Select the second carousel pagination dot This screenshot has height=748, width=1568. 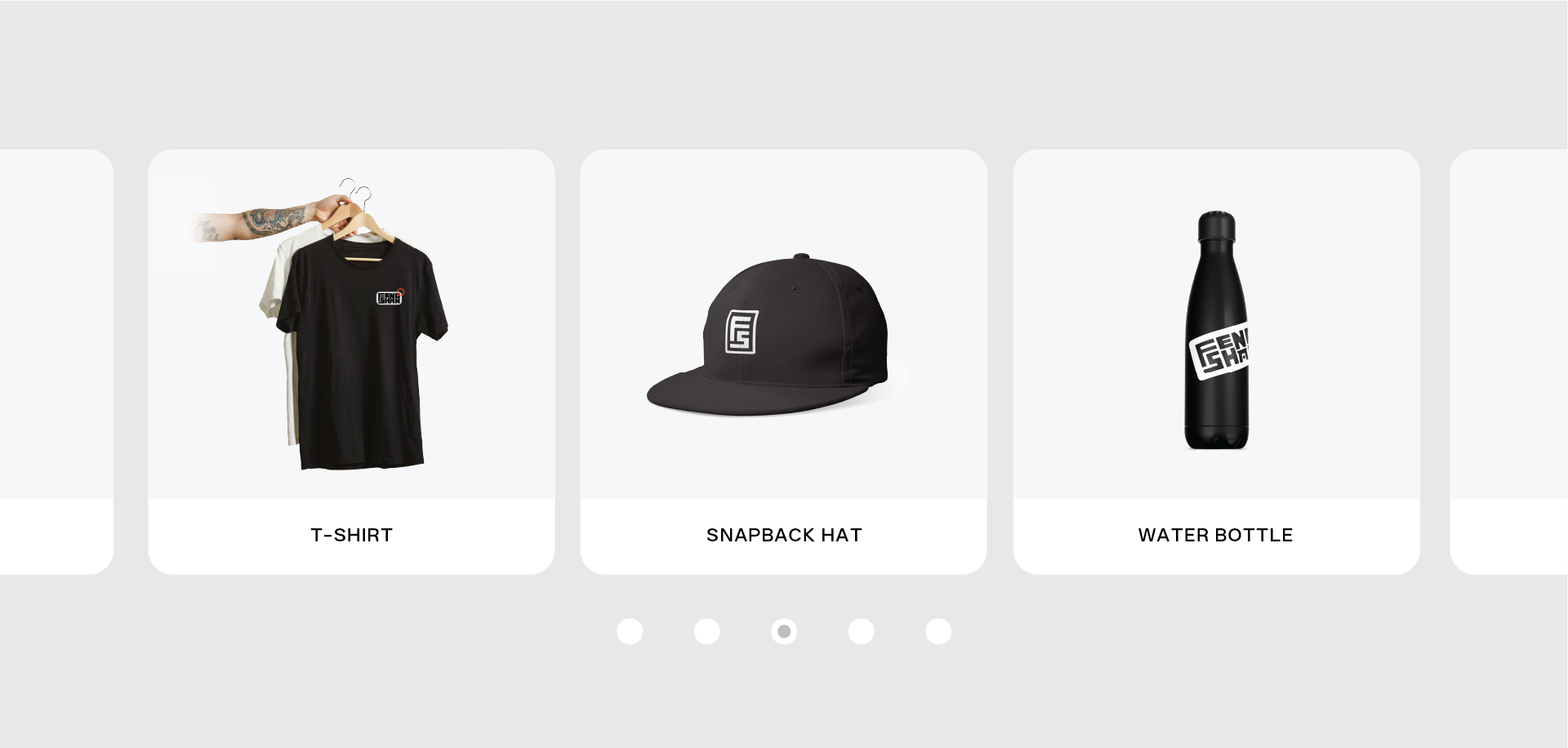coord(707,631)
